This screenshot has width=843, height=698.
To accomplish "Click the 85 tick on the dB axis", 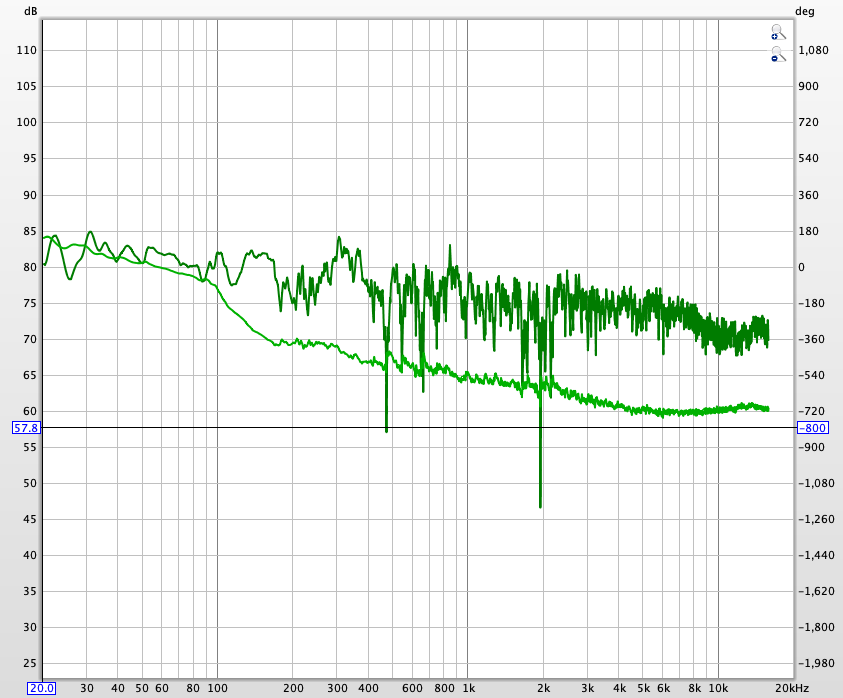I will [30, 231].
